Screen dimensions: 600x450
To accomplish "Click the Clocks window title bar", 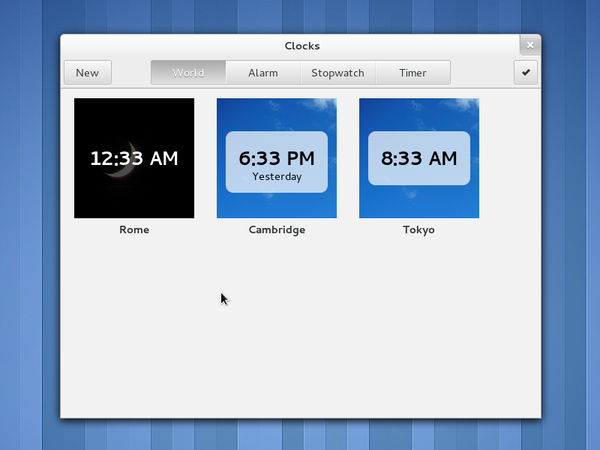I will click(300, 45).
